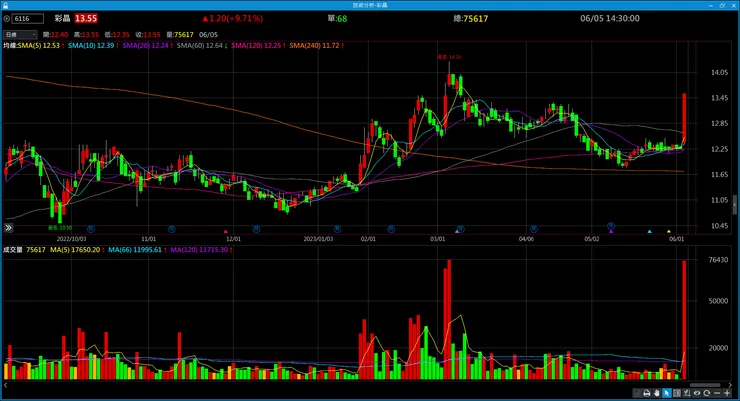This screenshot has height=401, width=740.
Task: Click the MA(66) 11995.61 volume label
Action: (135, 250)
